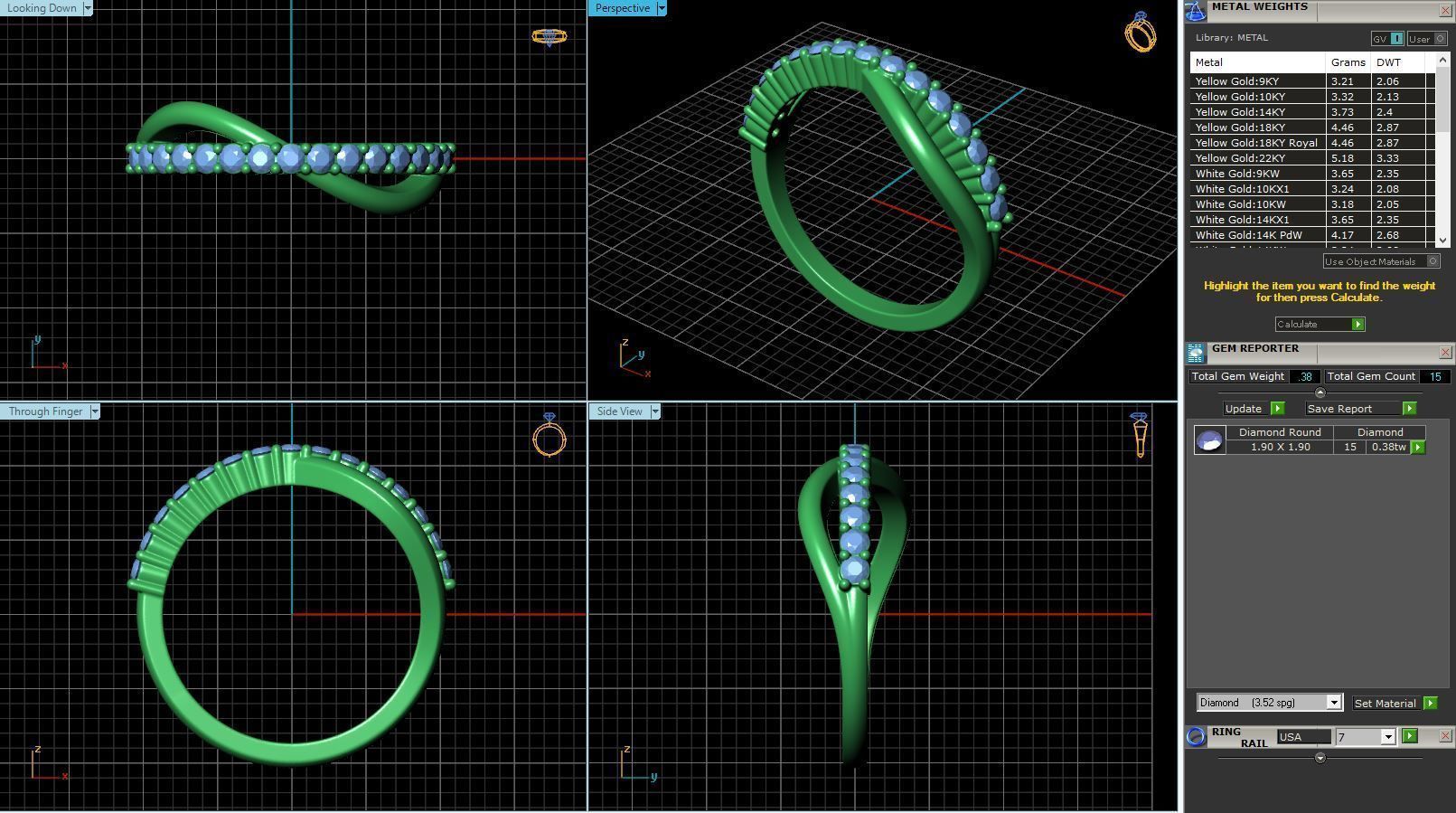Click the top-view ring icon in Looking Down viewport

click(x=549, y=37)
